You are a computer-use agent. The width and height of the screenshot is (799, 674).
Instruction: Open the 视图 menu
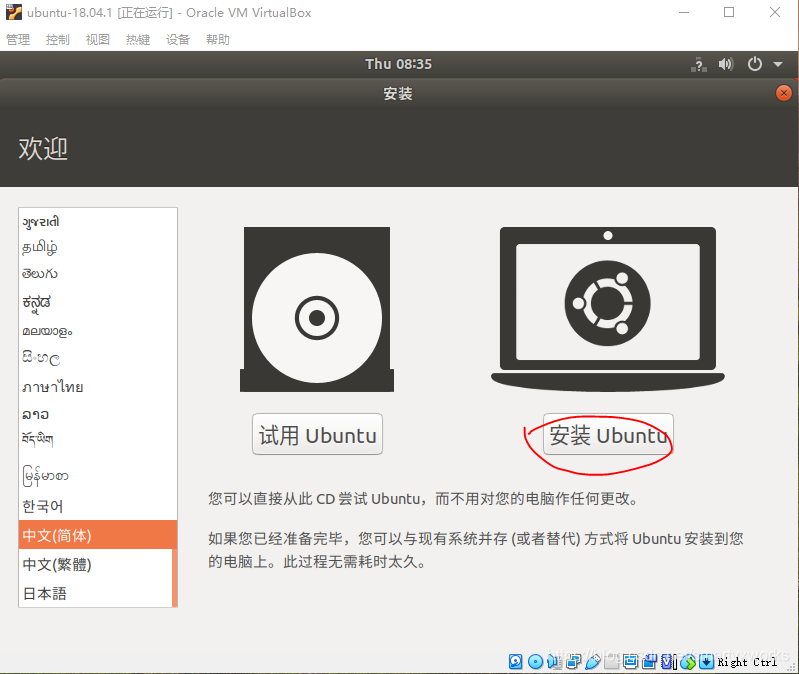pos(98,39)
